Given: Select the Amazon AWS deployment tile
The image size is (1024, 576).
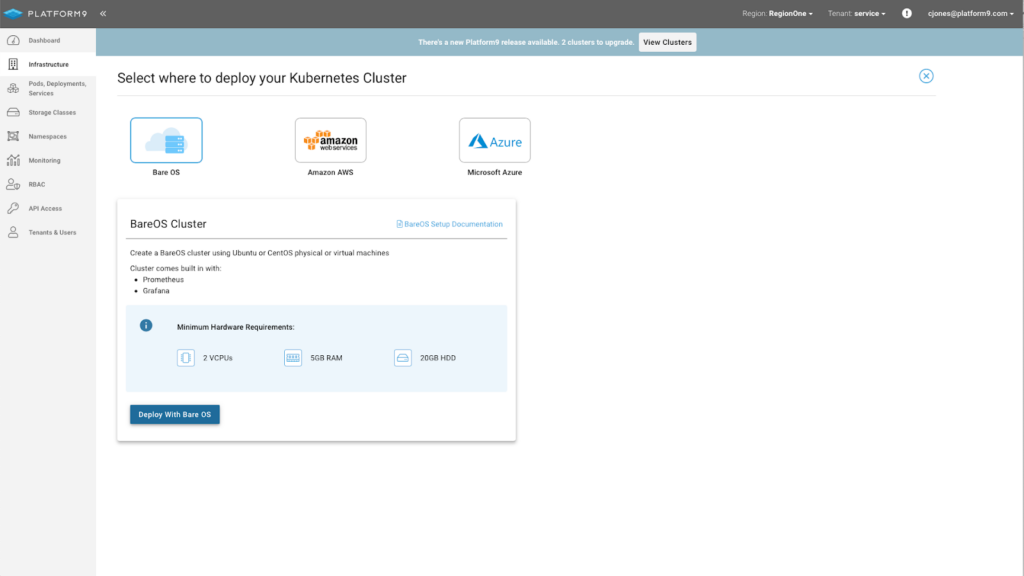Looking at the screenshot, I should click(x=330, y=140).
